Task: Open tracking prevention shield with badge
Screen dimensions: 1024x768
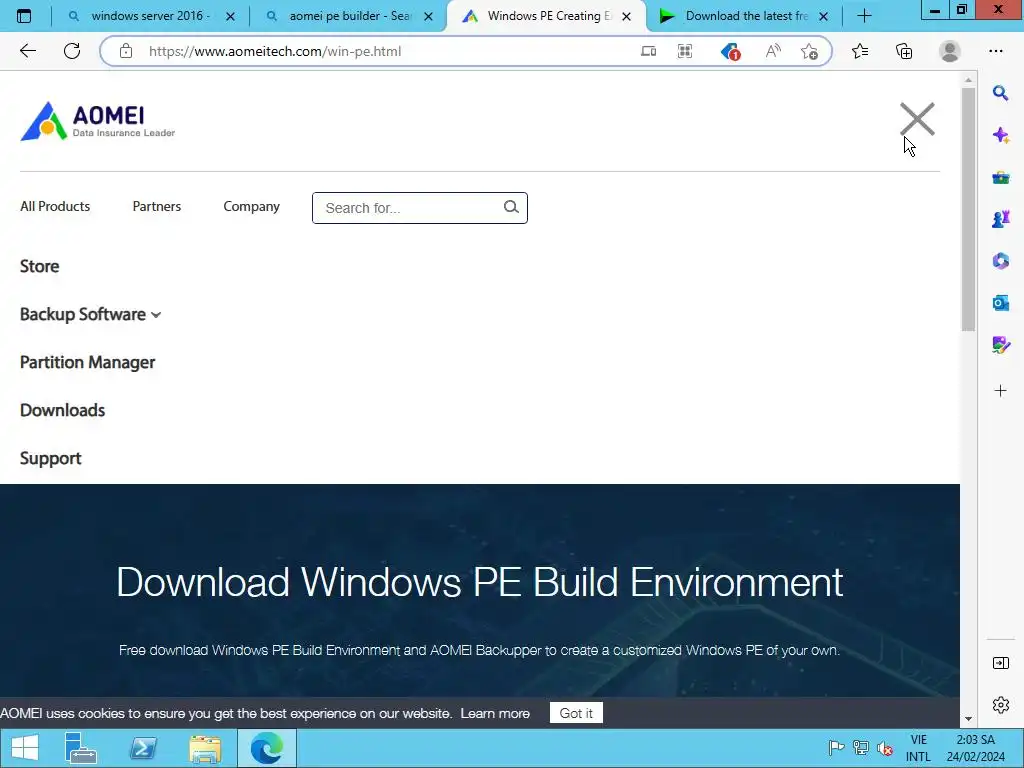Action: tap(729, 51)
